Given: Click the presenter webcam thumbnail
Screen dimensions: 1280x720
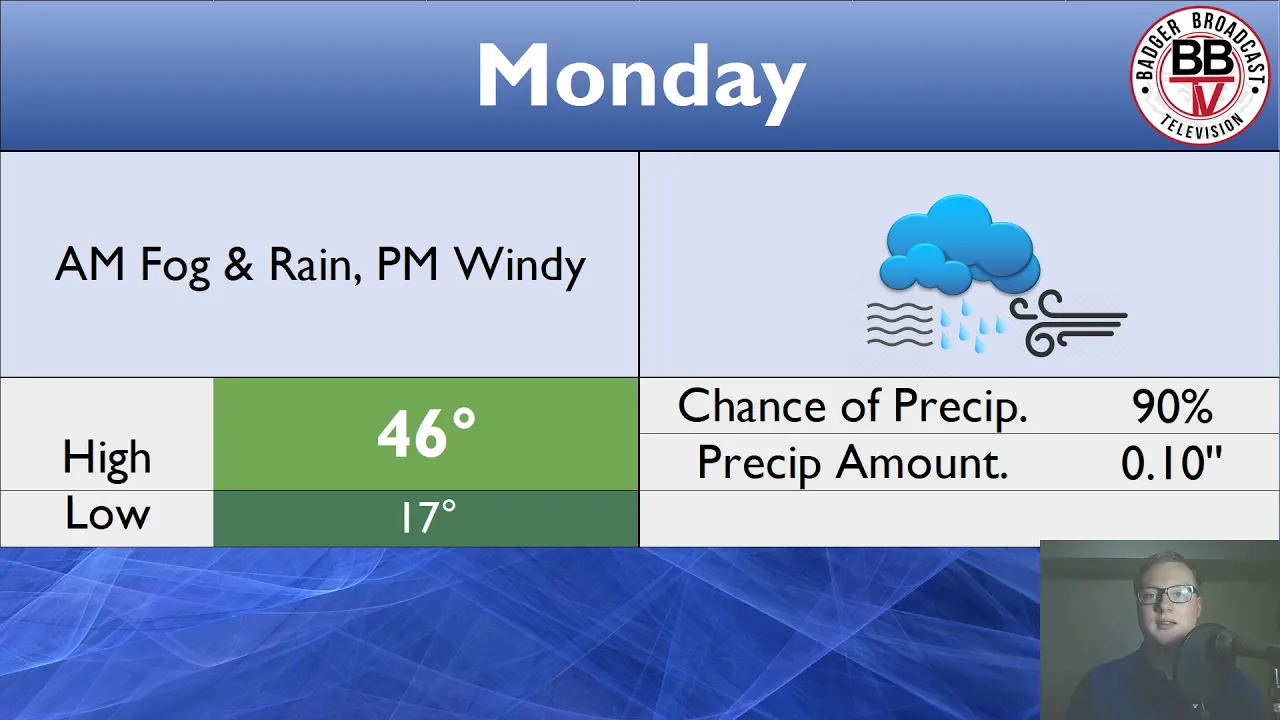Looking at the screenshot, I should click(x=1160, y=630).
